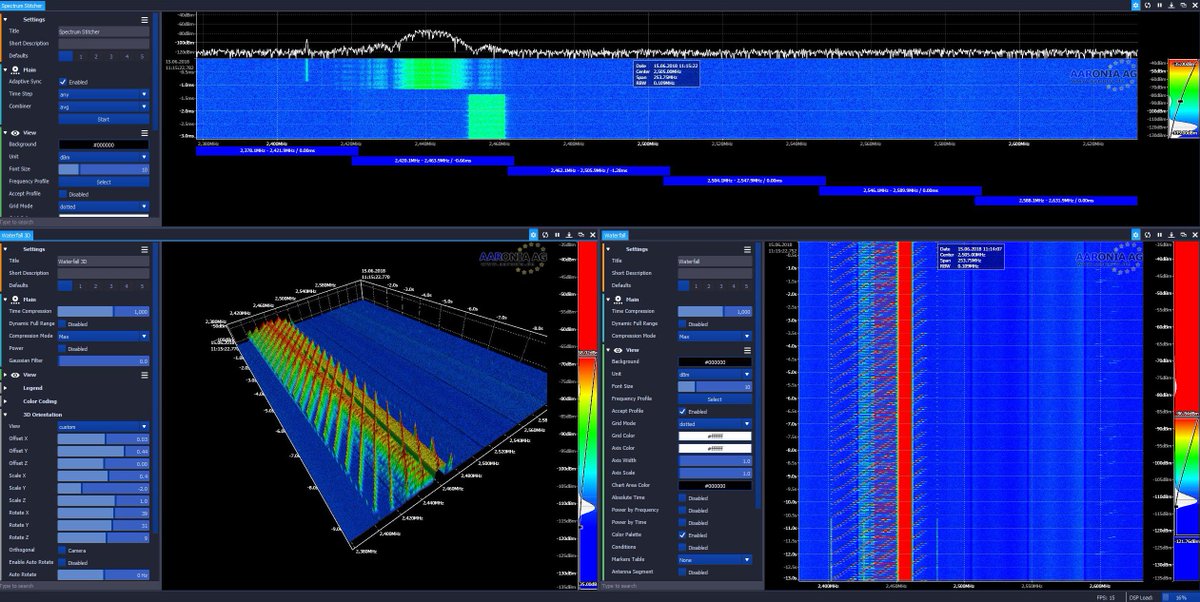
Task: Detach the Waterfall 3D window
Action: 581,234
